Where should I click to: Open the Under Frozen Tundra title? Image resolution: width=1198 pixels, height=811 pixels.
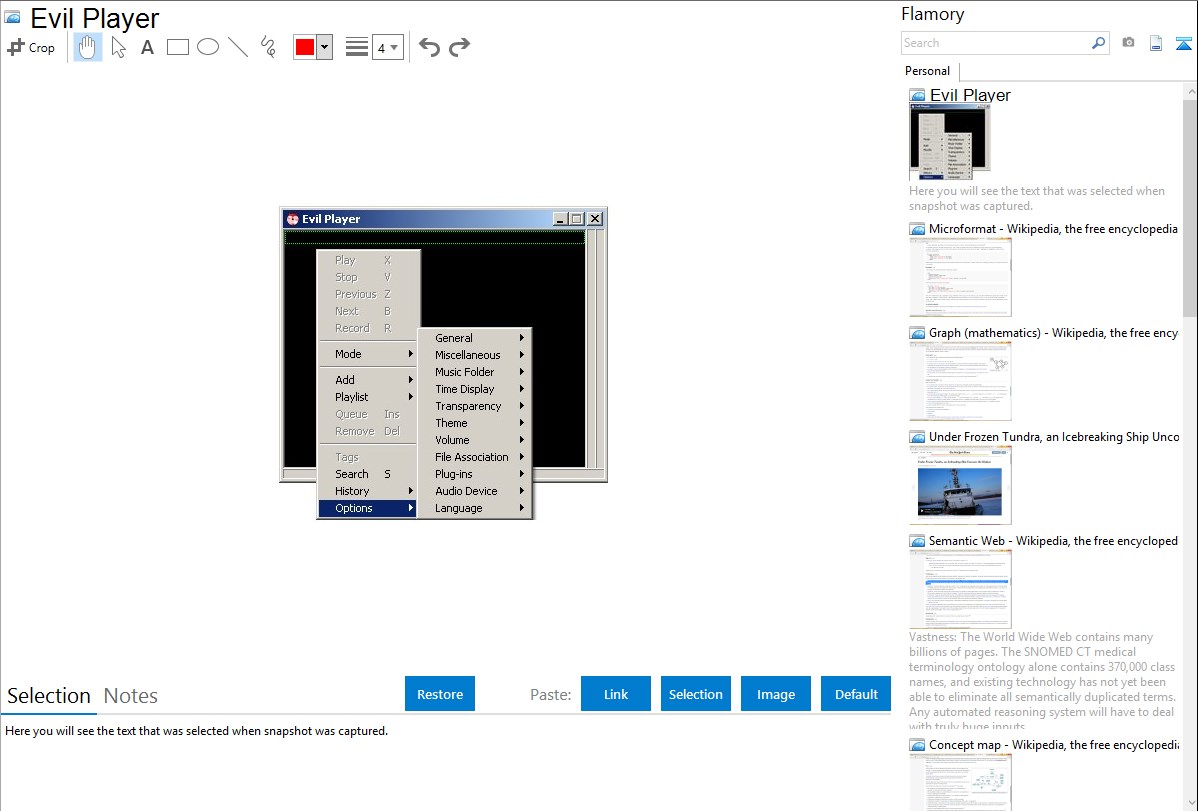click(1054, 436)
